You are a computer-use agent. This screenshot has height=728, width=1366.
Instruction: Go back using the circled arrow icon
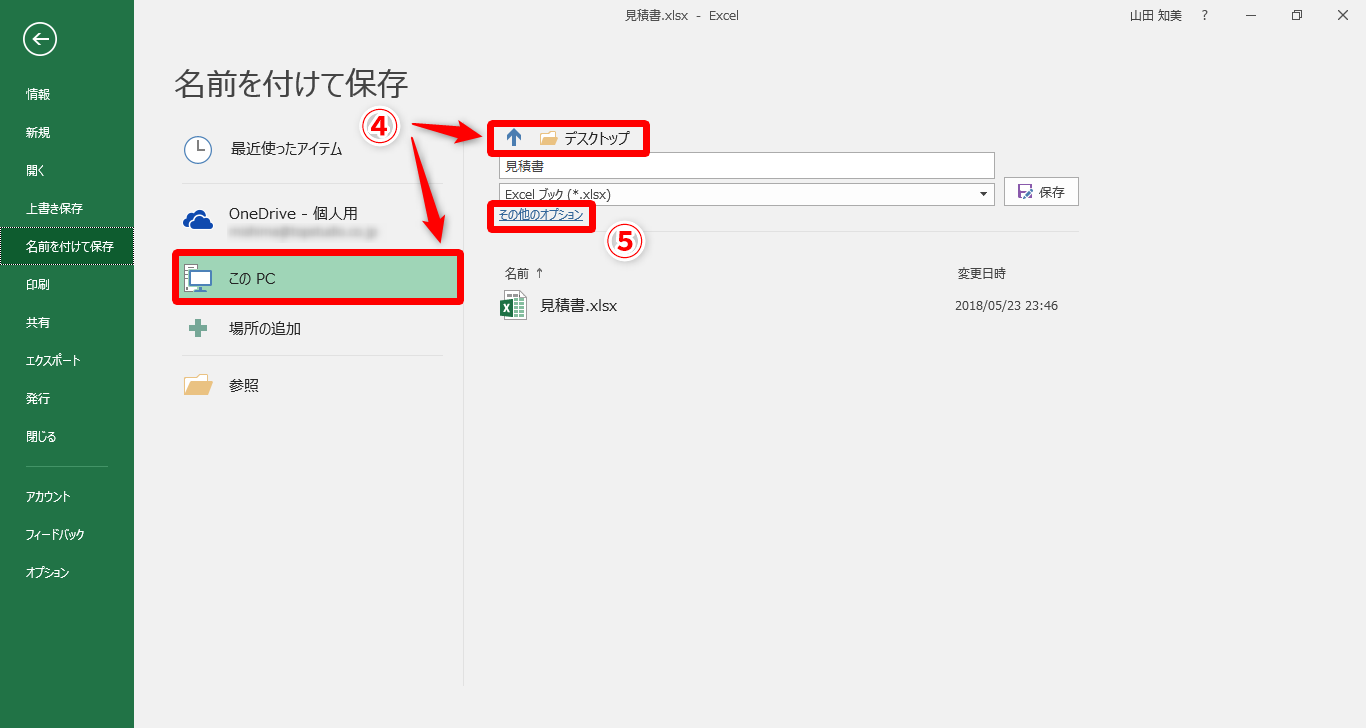40,39
